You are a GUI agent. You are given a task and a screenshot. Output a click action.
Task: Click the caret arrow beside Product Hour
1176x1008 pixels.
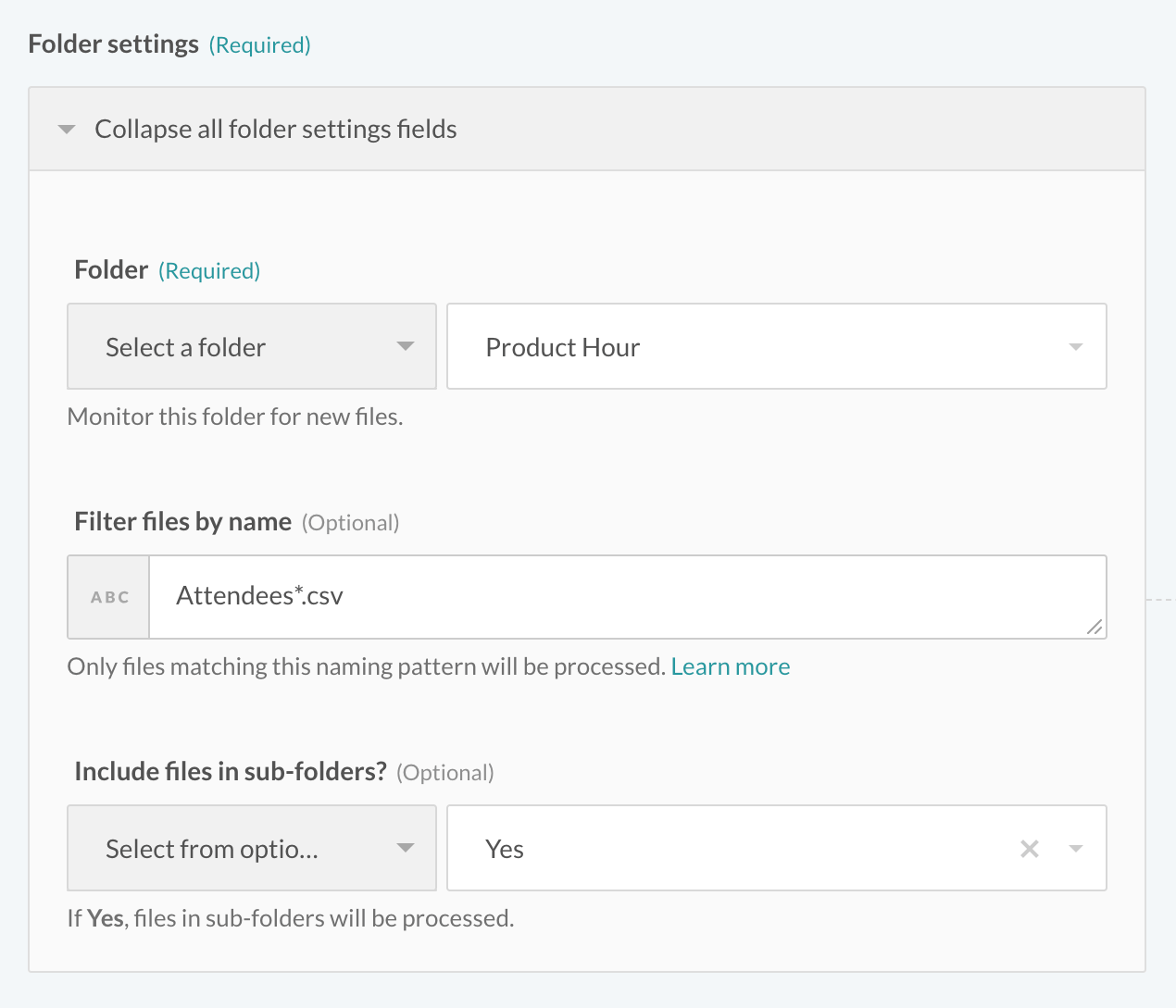[1075, 347]
